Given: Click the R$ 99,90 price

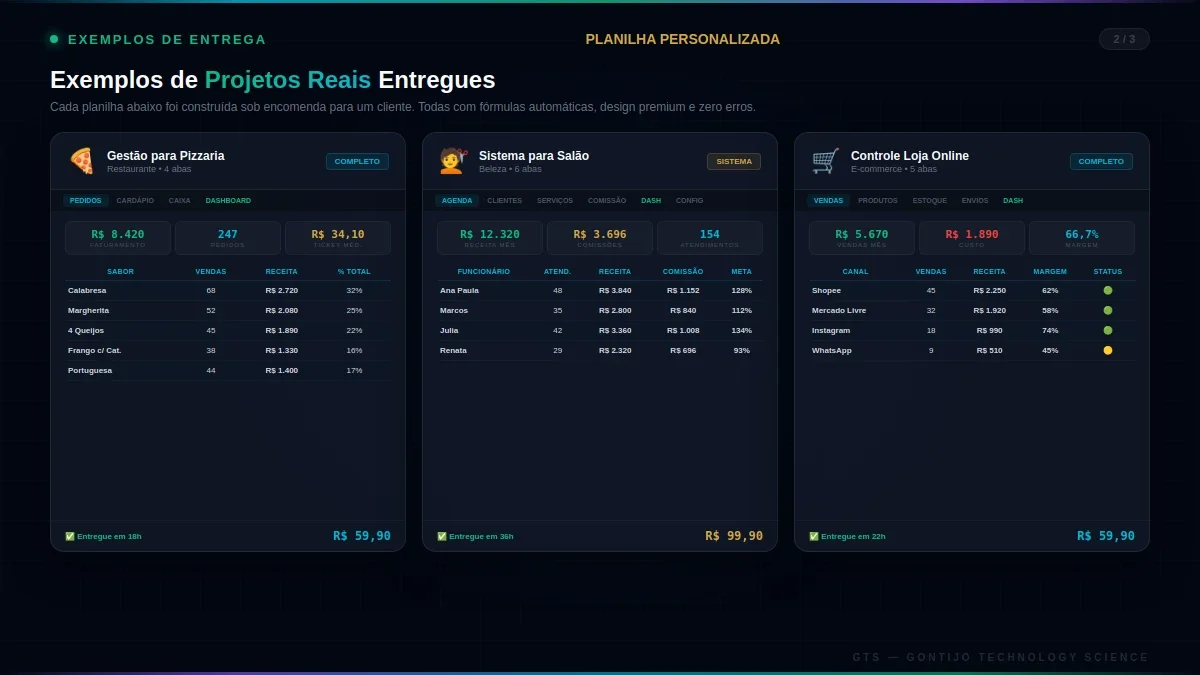Looking at the screenshot, I should 734,536.
